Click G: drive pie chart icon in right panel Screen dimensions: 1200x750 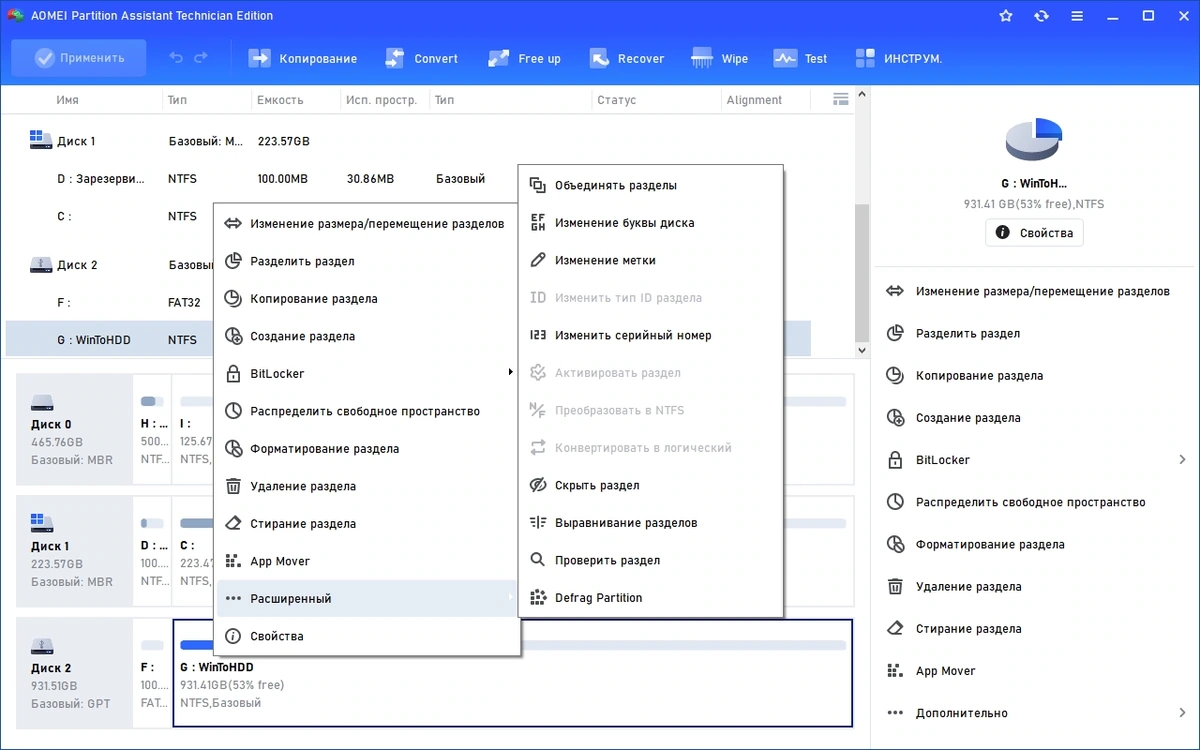click(1034, 139)
